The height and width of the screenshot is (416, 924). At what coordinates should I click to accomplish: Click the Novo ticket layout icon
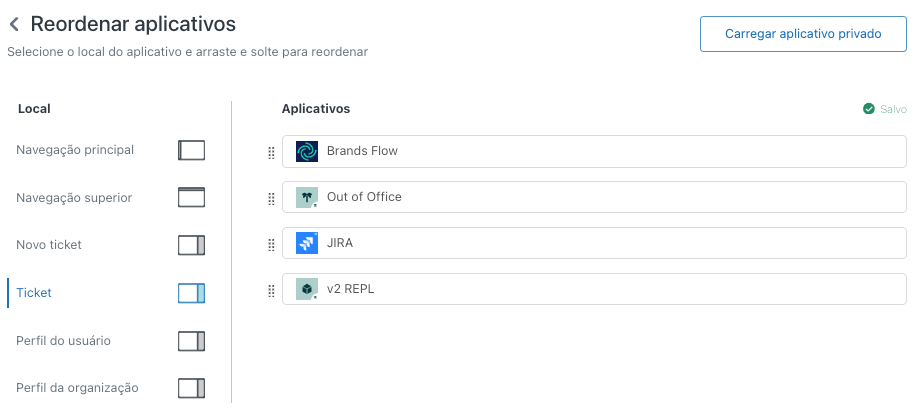click(191, 245)
